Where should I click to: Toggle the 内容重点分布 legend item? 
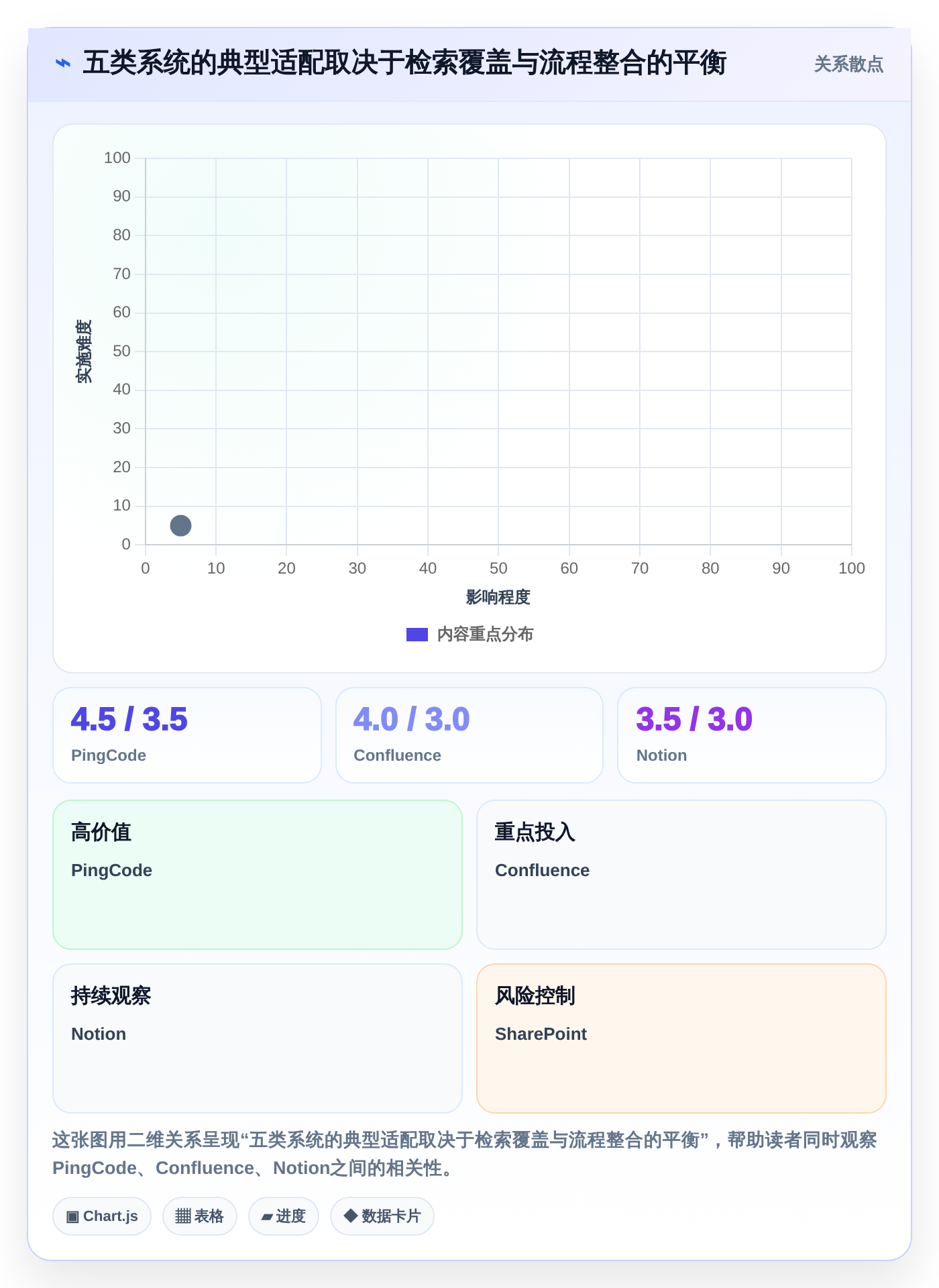point(469,634)
